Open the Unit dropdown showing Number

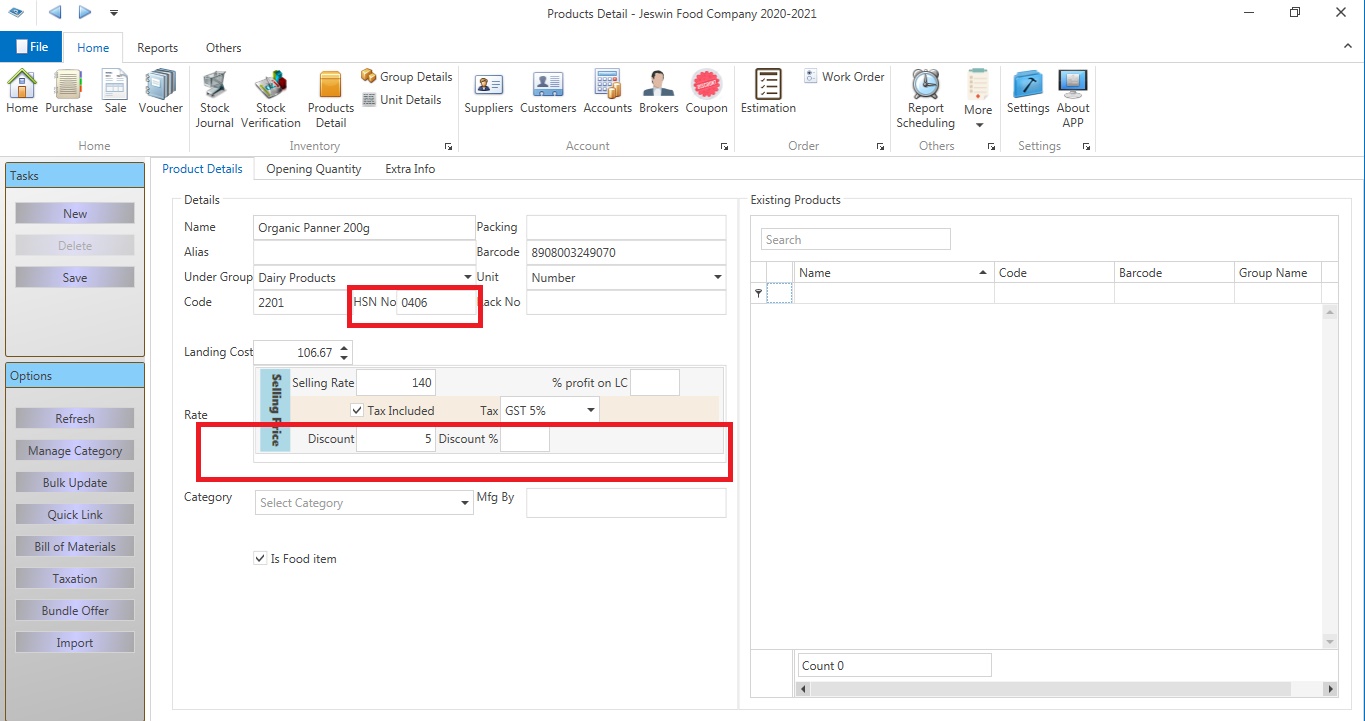click(717, 277)
